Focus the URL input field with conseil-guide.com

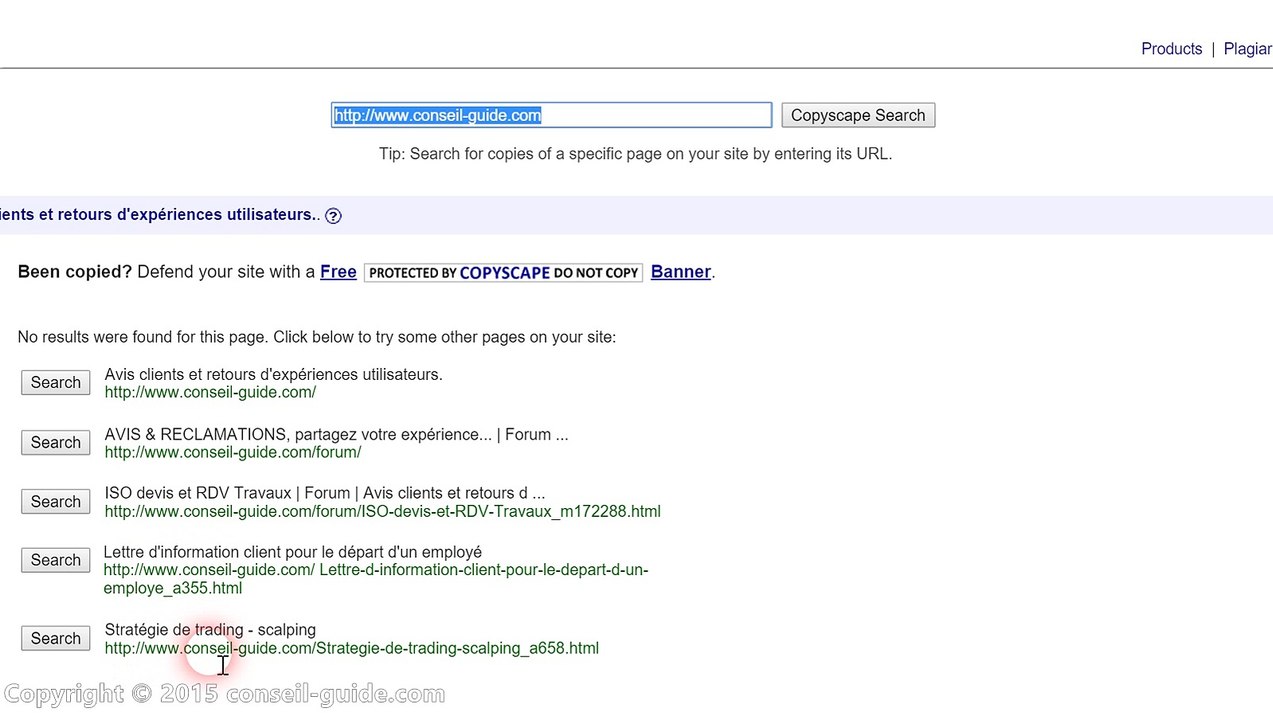551,115
